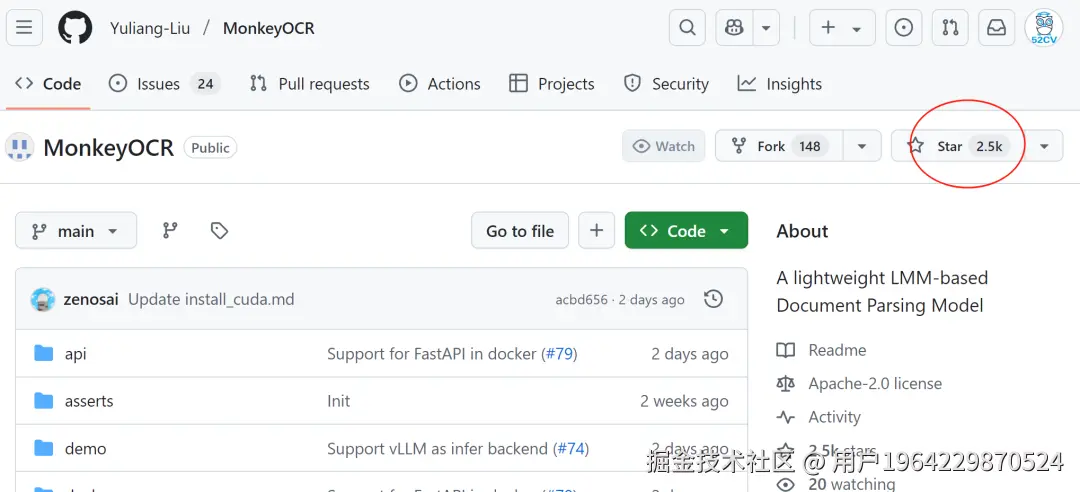Open the notifications inbox icon
This screenshot has height=492, width=1080.
pos(997,28)
